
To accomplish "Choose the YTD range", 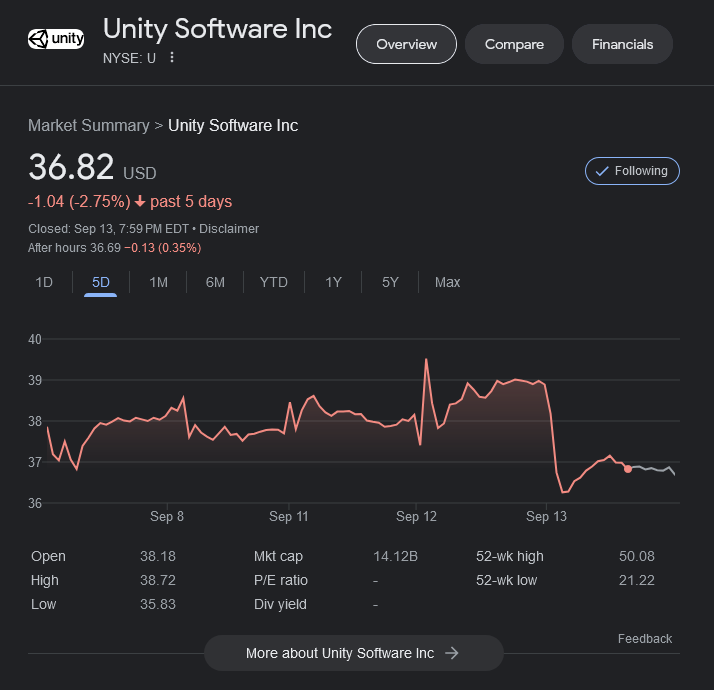I will pyautogui.click(x=273, y=282).
